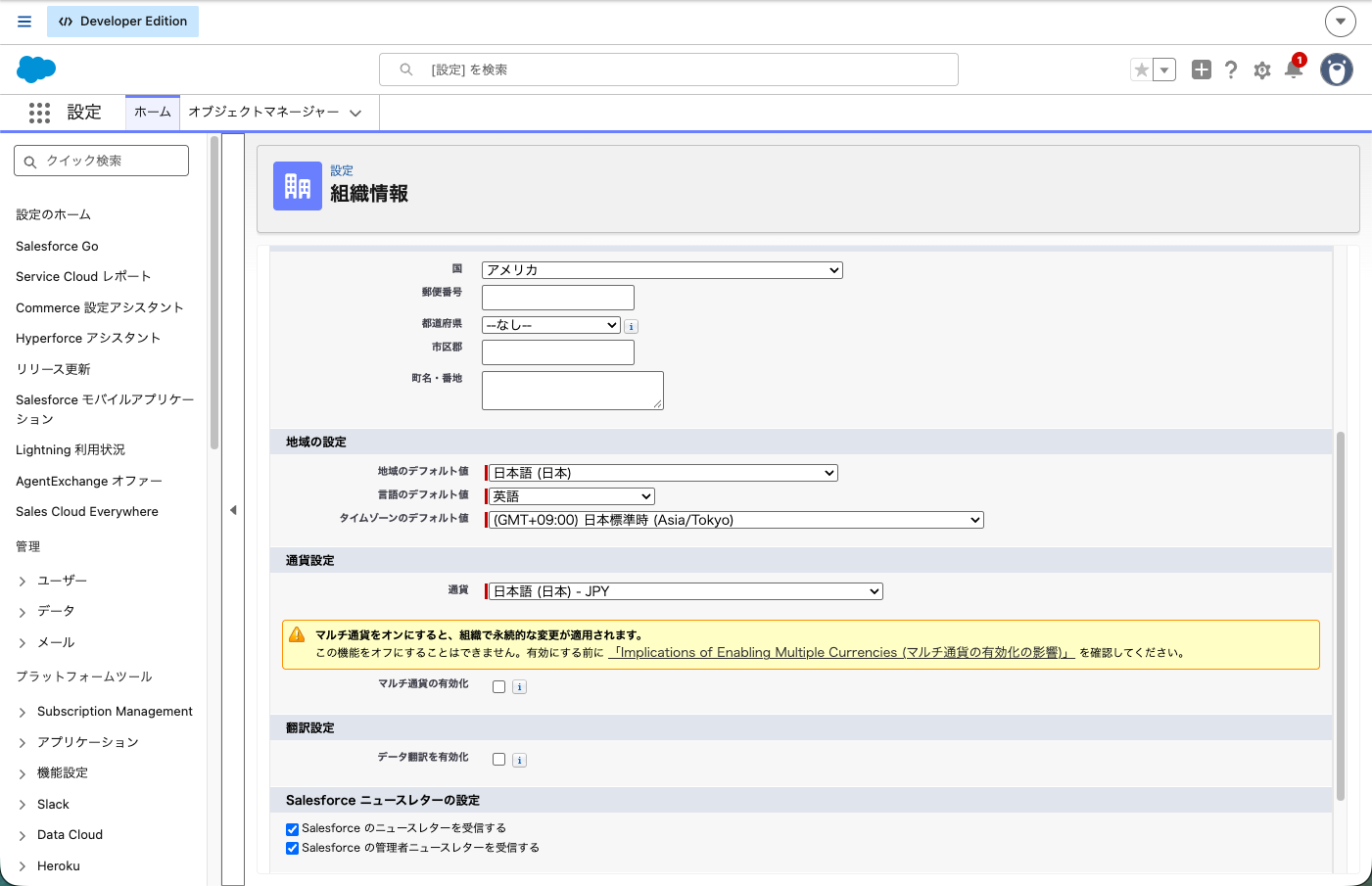This screenshot has width=1372, height=886.
Task: Click the 郵便番号 input field
Action: [558, 298]
